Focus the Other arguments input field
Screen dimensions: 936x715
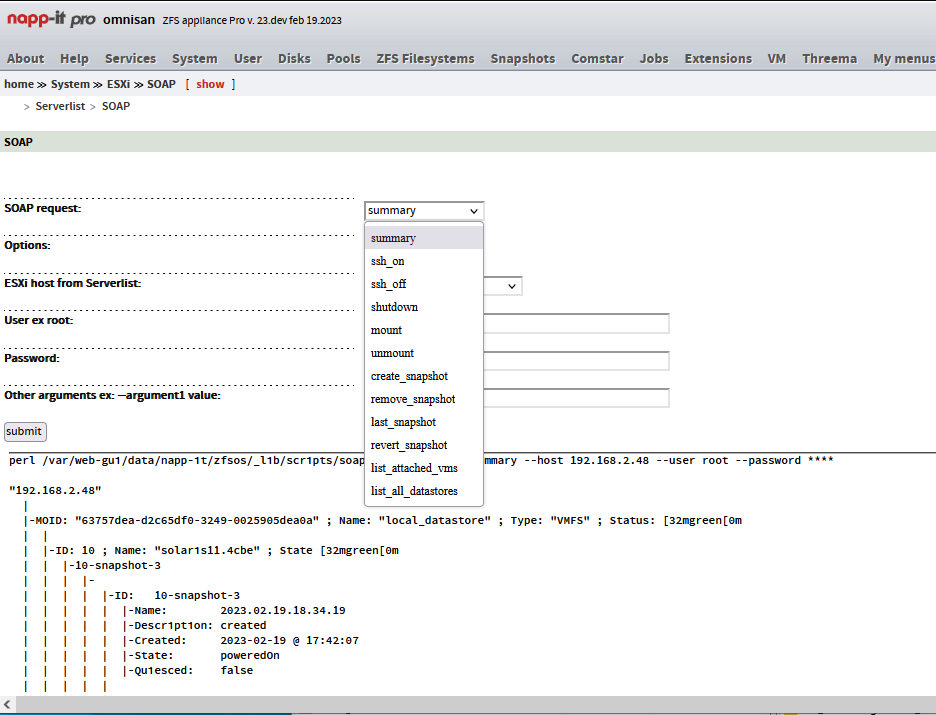coord(576,398)
